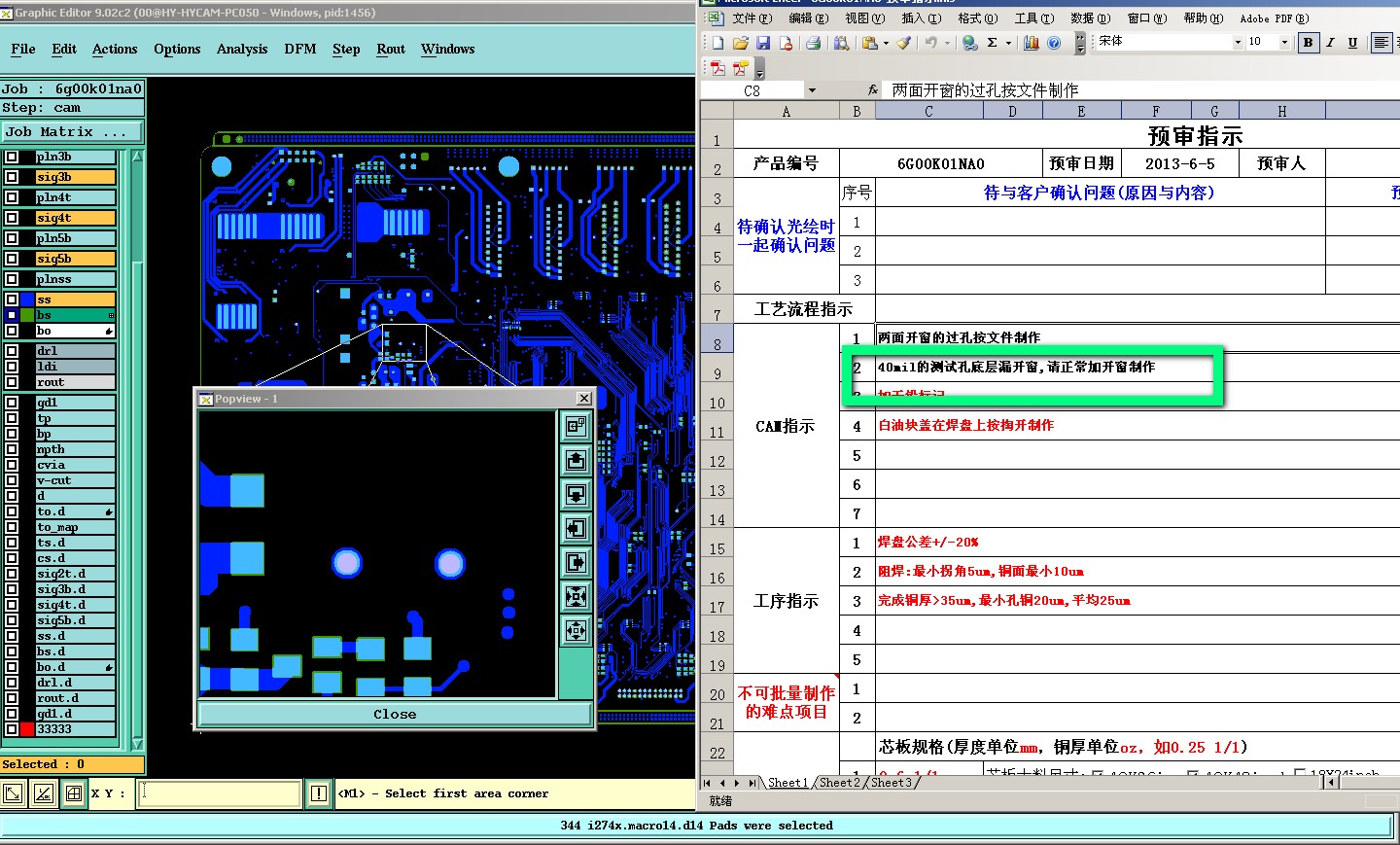Click the layer name button v-cut
The image size is (1400, 845).
coord(75,480)
